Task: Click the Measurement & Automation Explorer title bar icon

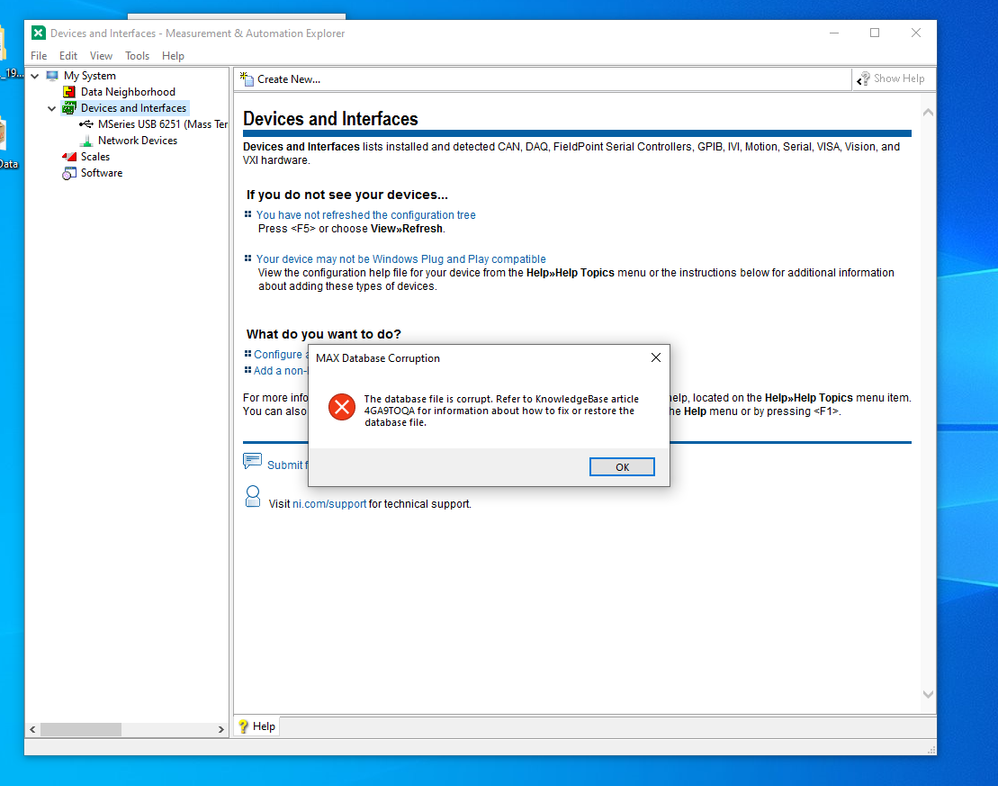Action: click(x=38, y=33)
